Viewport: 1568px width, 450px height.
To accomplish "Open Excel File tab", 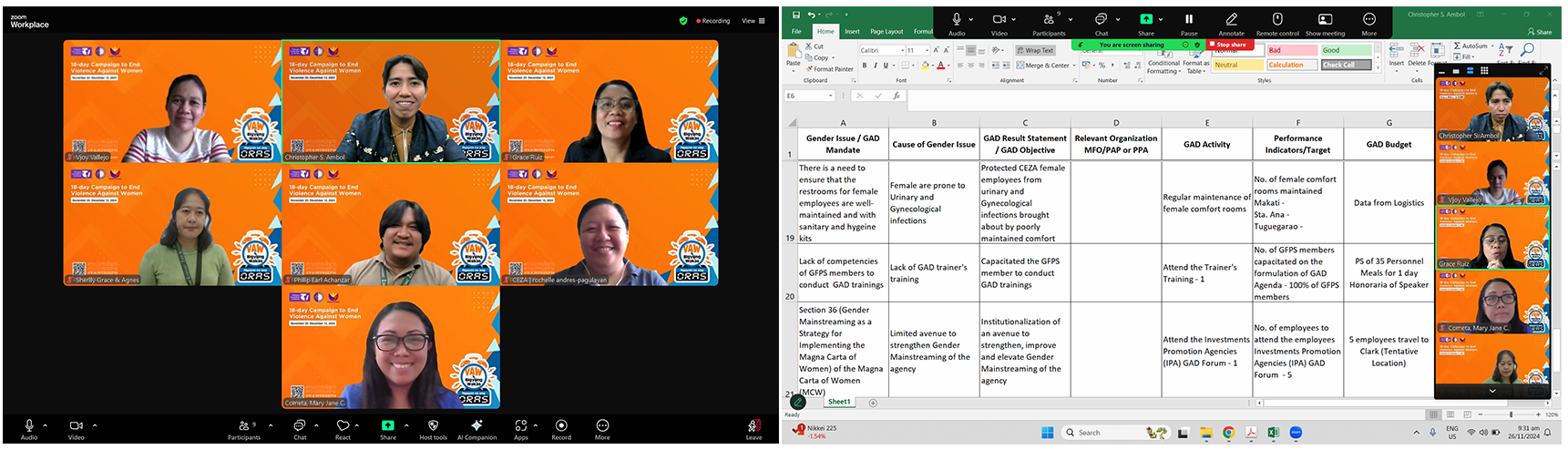I will [x=796, y=31].
